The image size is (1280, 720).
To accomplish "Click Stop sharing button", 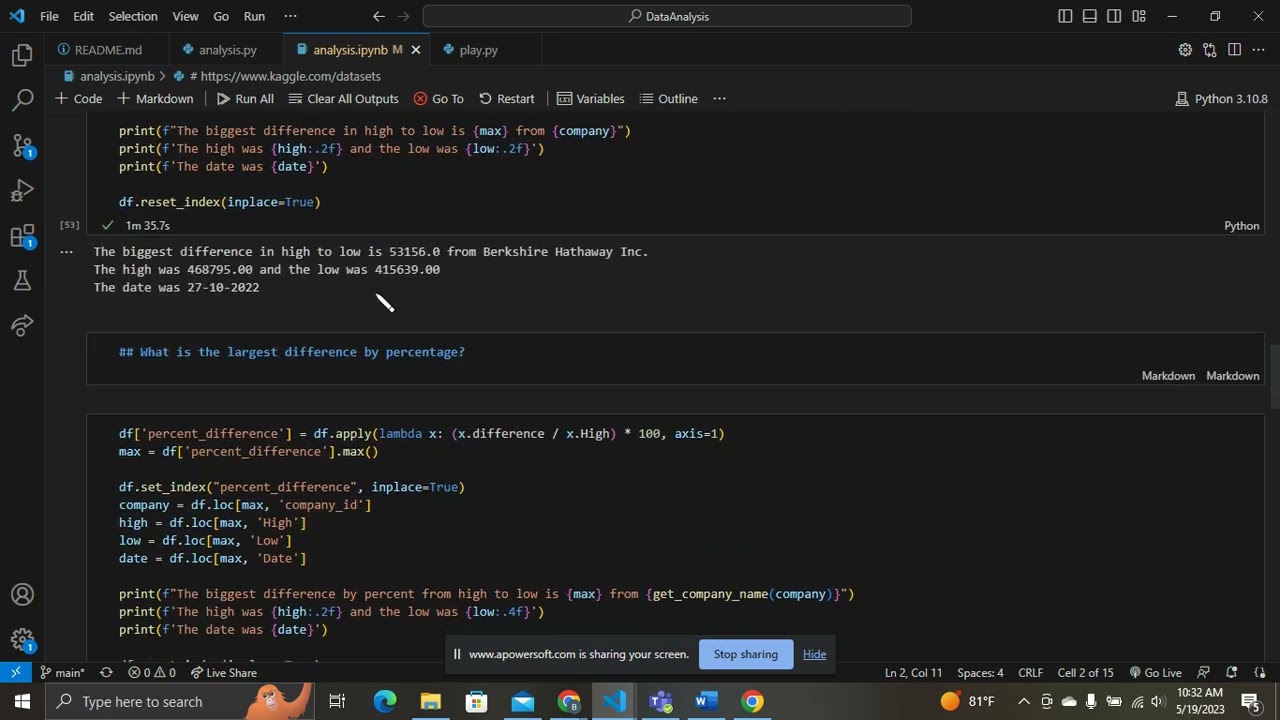I will (745, 654).
